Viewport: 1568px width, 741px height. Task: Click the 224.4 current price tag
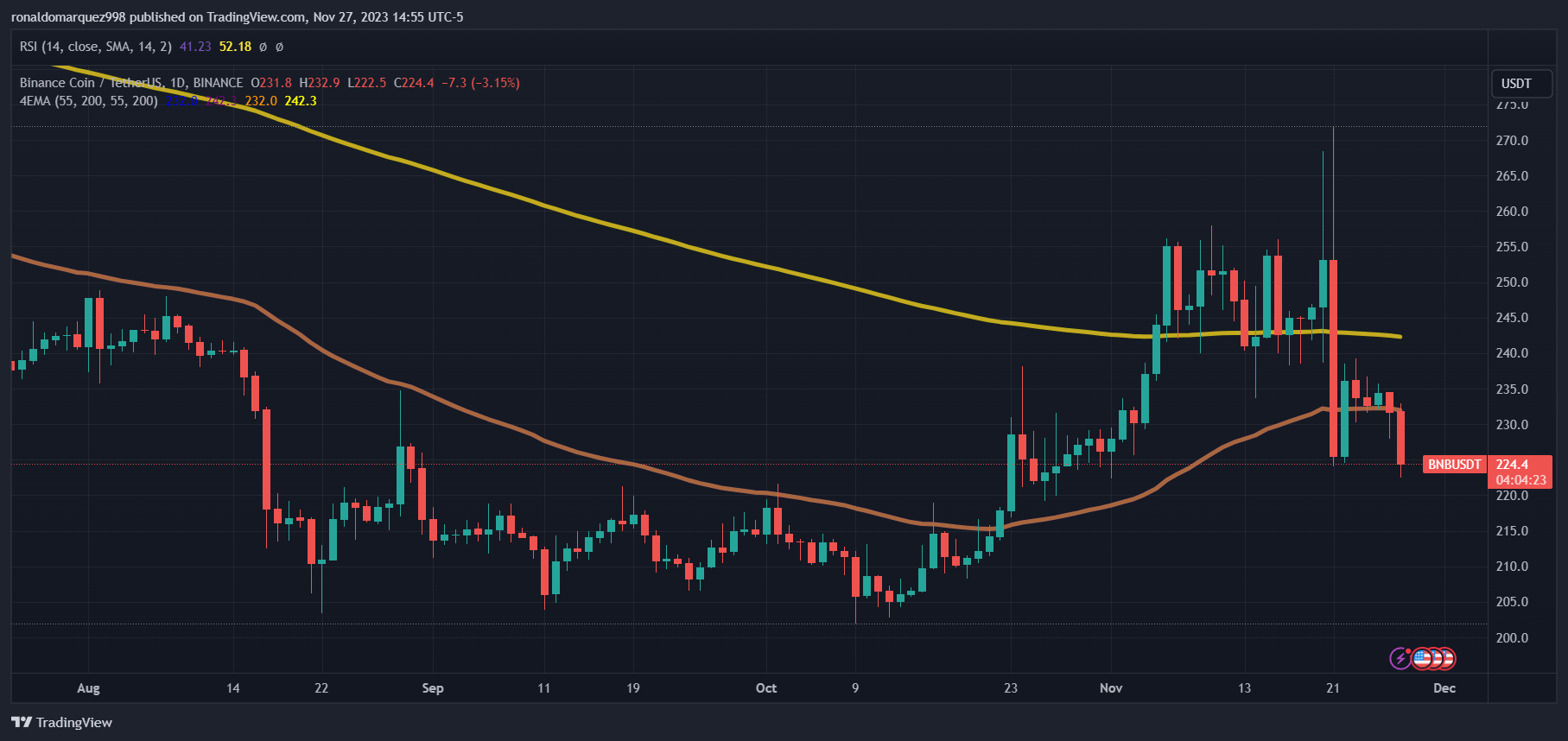click(1512, 465)
